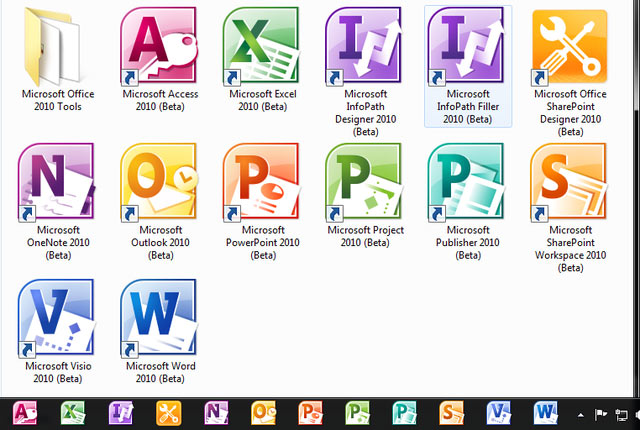Launch SharePoint Designer from the taskbar
Screen dimensions: 640x430
[169, 413]
